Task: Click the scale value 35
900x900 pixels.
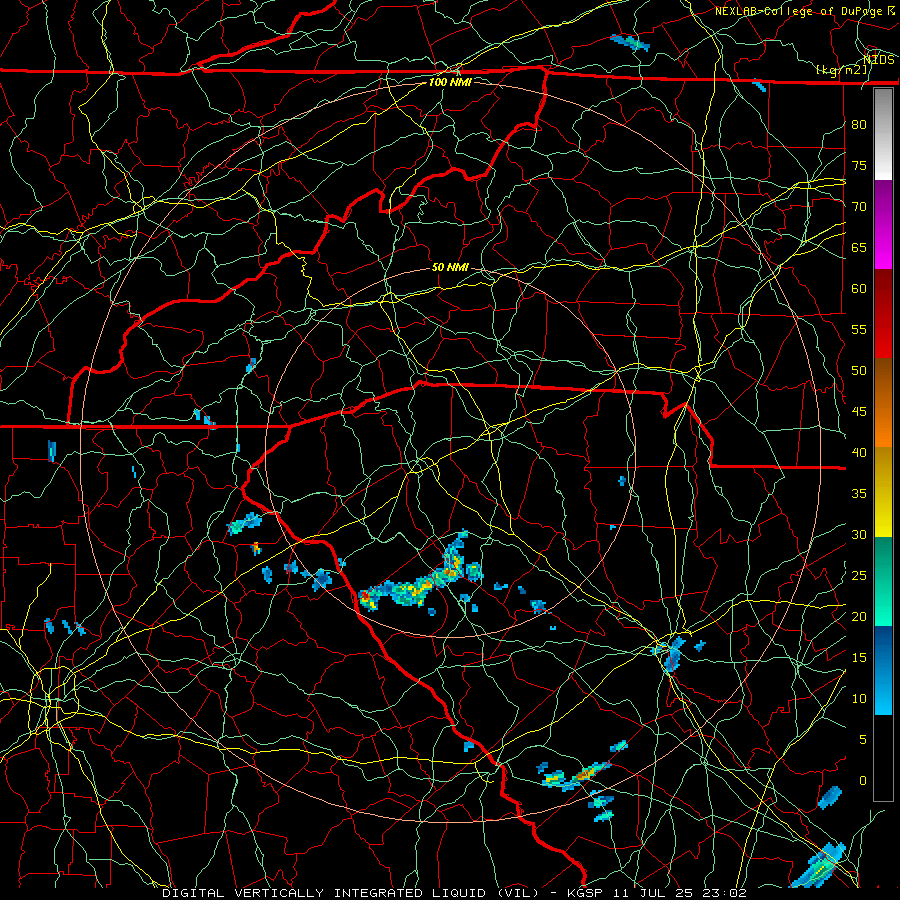Action: click(x=859, y=494)
